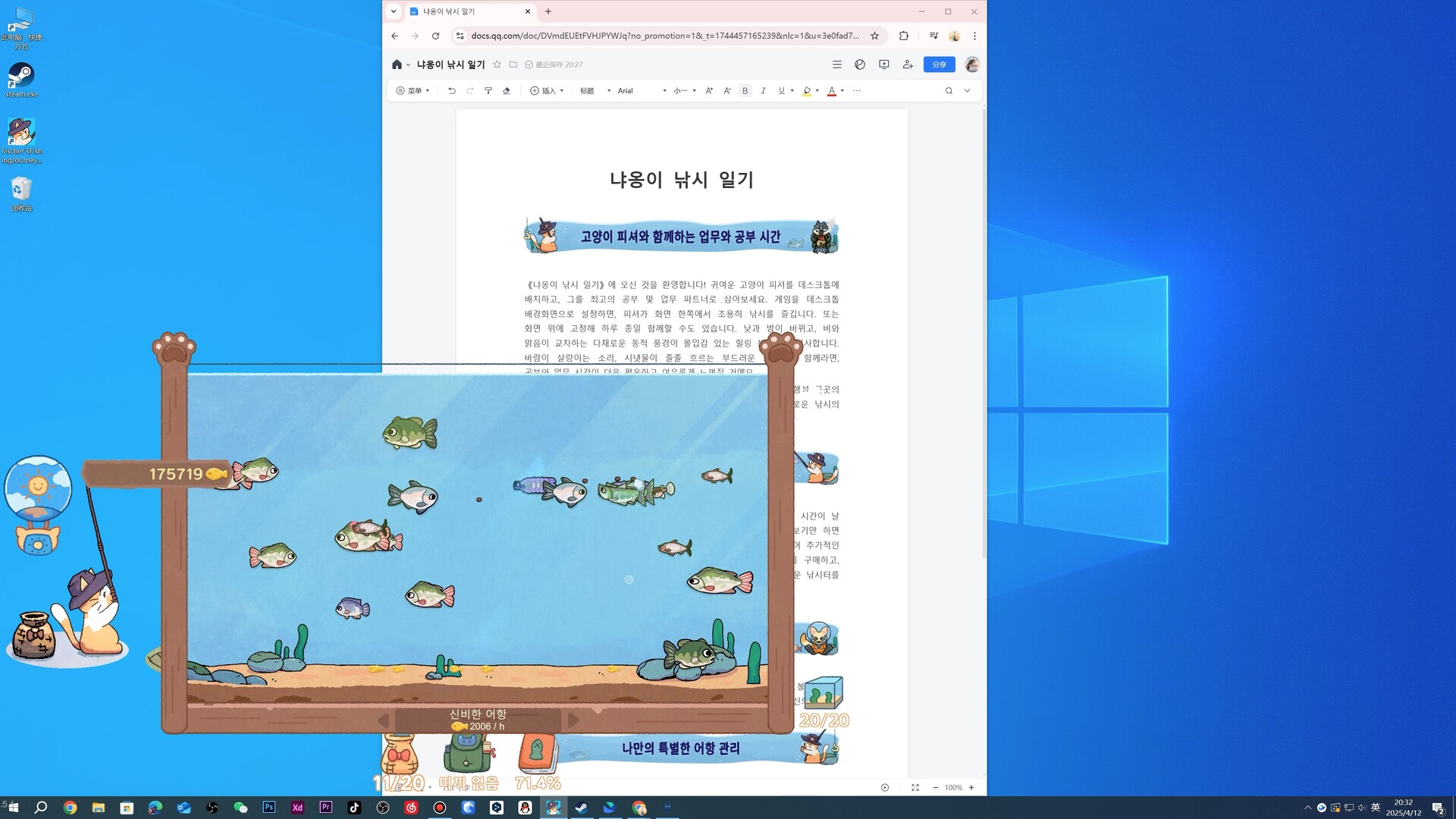Toggle italic formatting
This screenshot has height=819, width=1456.
[763, 90]
